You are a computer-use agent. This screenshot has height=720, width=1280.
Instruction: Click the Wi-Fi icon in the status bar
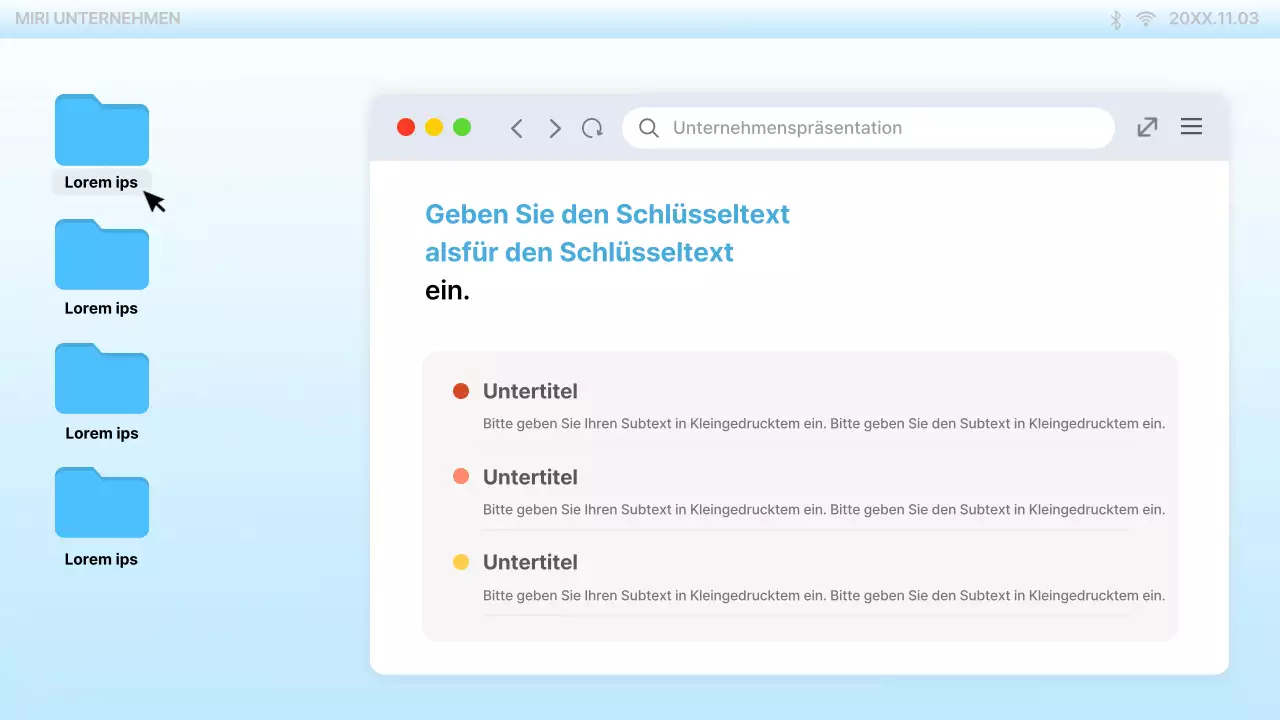1145,18
